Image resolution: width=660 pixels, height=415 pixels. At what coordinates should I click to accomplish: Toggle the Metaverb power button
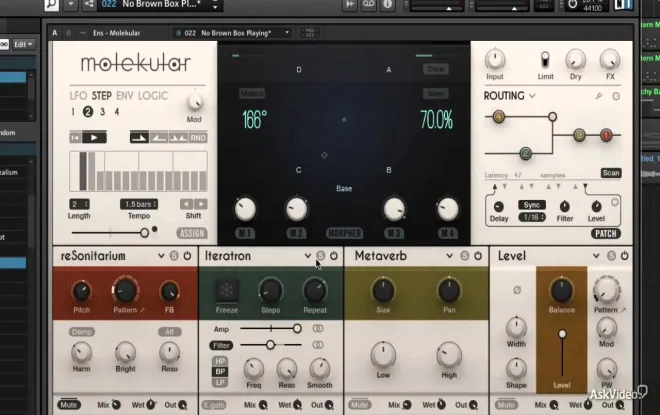pyautogui.click(x=478, y=256)
